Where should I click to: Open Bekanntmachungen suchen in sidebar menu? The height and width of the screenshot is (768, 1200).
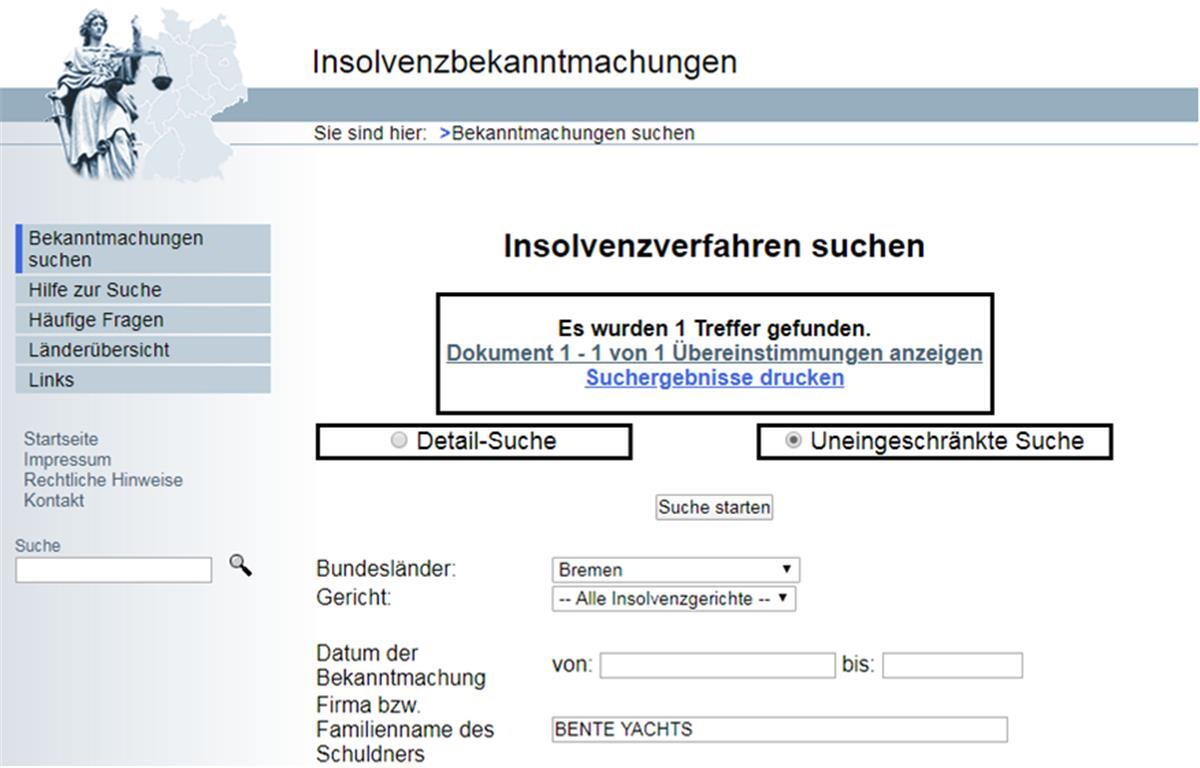click(x=115, y=249)
